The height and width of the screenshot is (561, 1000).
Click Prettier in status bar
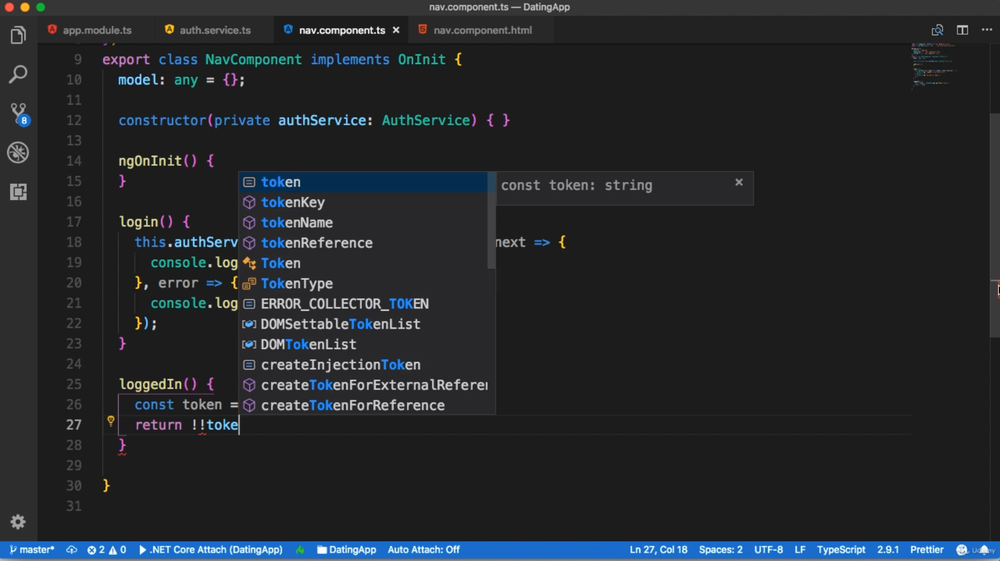pos(927,550)
